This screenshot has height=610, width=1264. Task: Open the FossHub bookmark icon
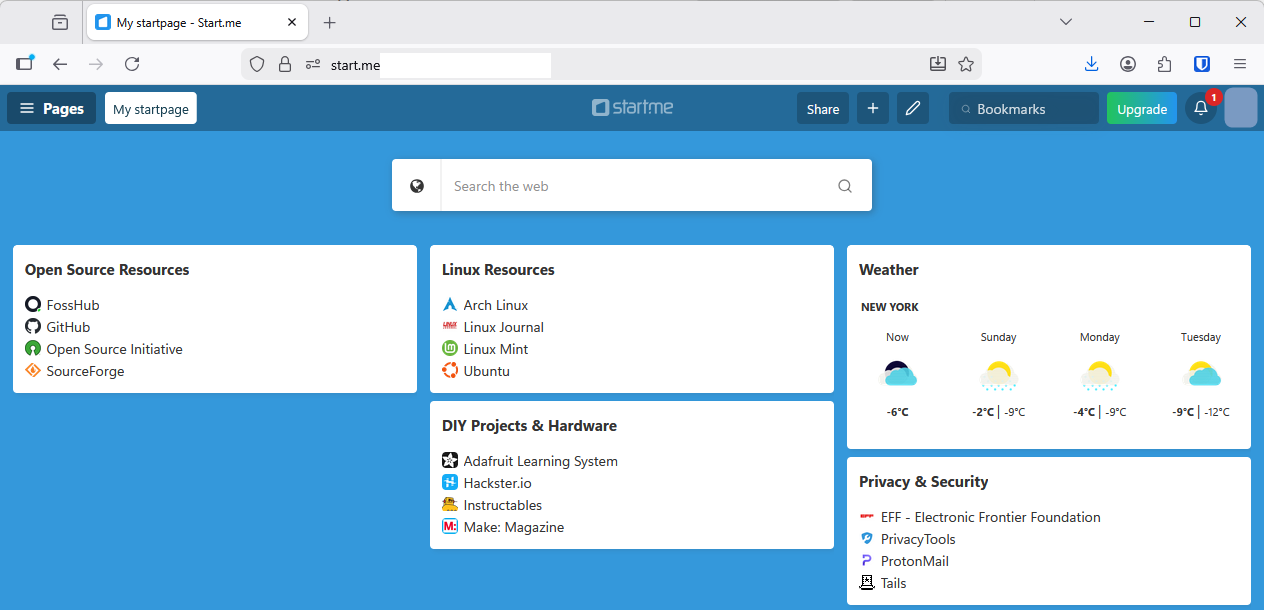point(33,305)
